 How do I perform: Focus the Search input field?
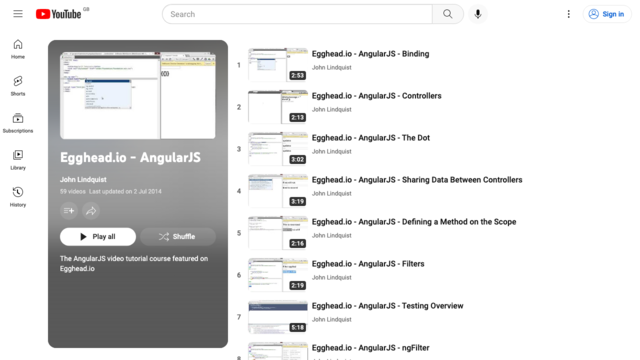tap(298, 14)
